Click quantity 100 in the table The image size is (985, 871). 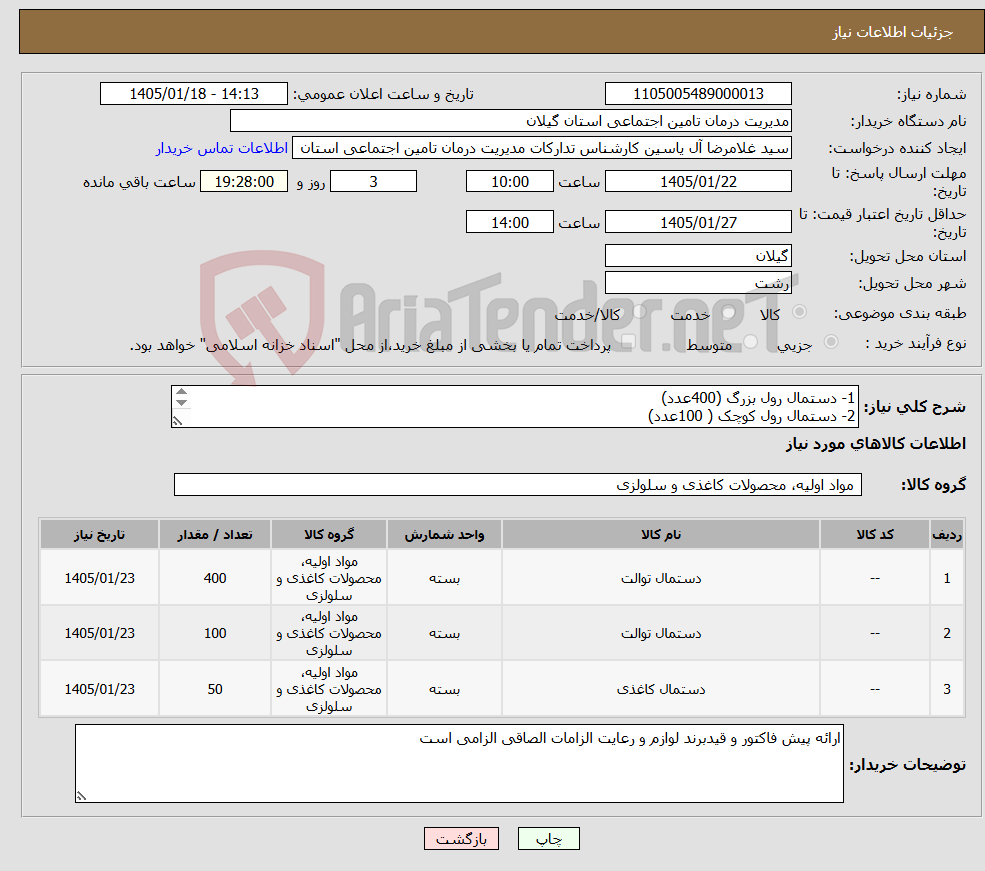point(215,634)
